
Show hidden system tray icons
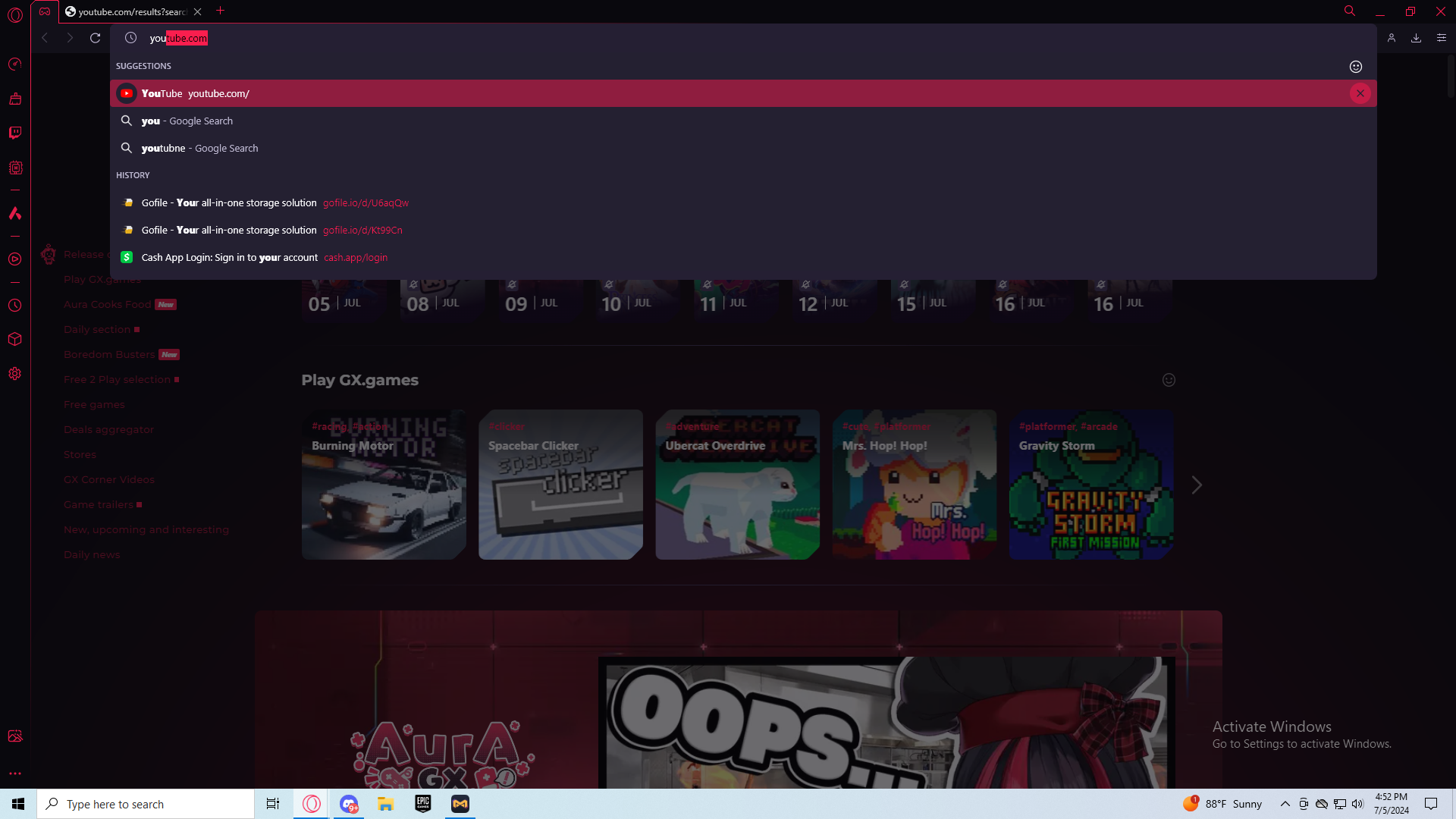click(1285, 804)
